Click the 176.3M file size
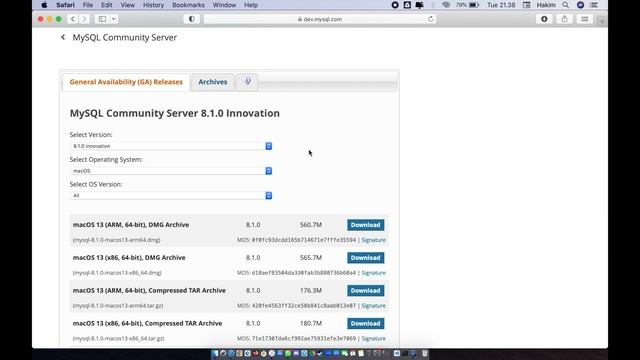Image resolution: width=640 pixels, height=360 pixels. point(311,291)
